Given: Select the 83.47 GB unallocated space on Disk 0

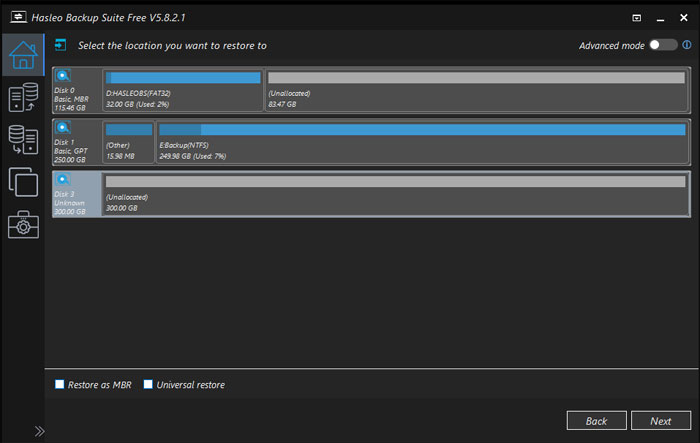Looking at the screenshot, I should (x=476, y=90).
